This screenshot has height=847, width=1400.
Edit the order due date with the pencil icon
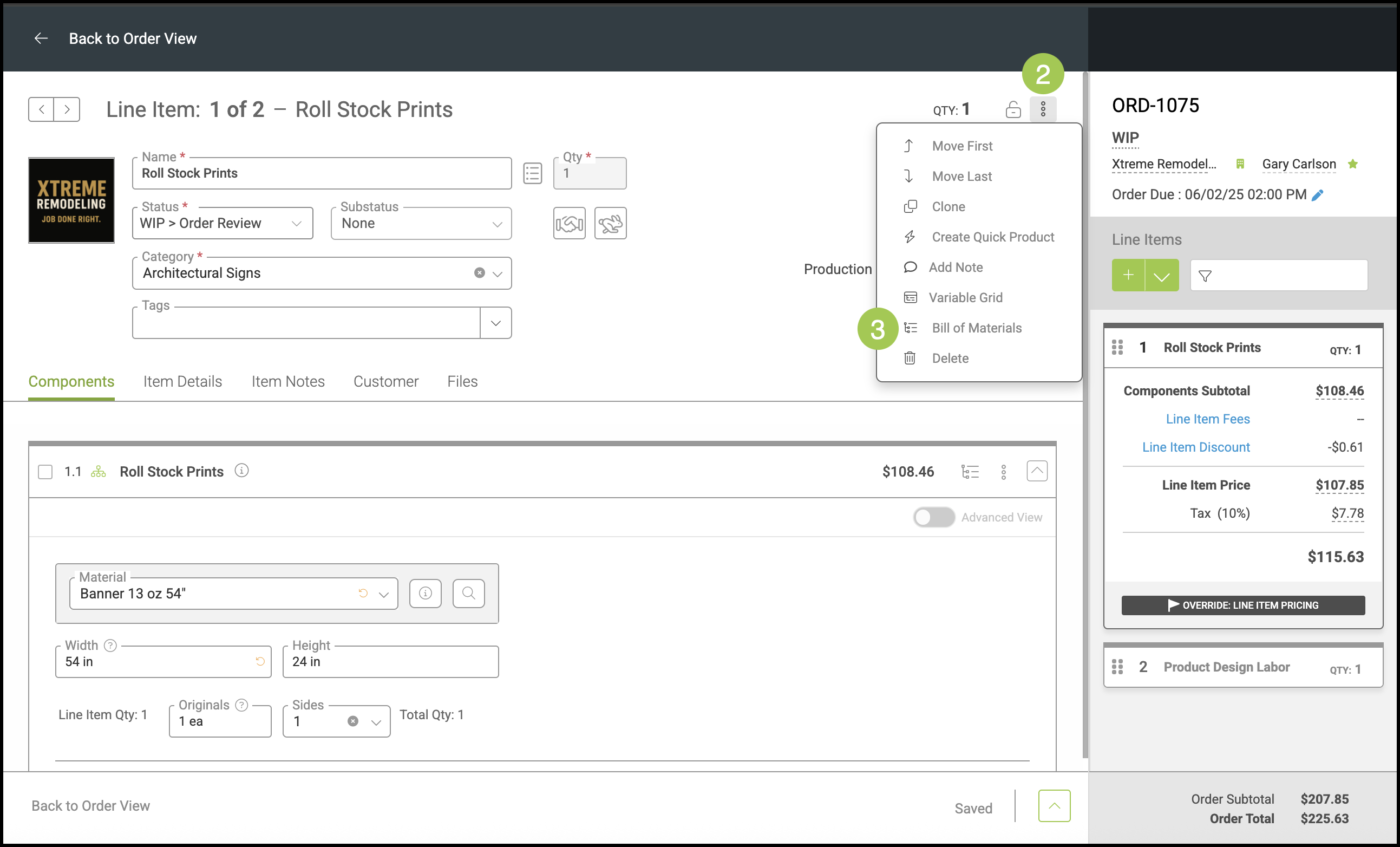pyautogui.click(x=1318, y=195)
